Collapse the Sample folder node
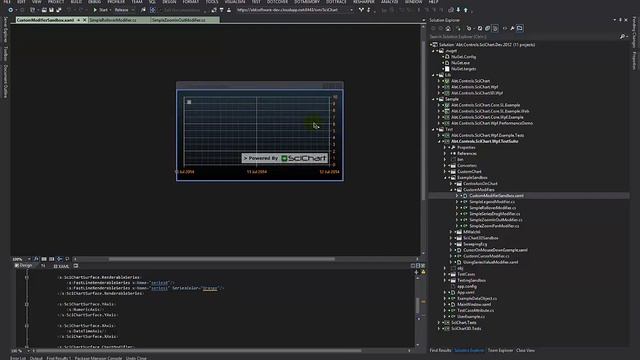This screenshot has width=640, height=360. click(433, 99)
